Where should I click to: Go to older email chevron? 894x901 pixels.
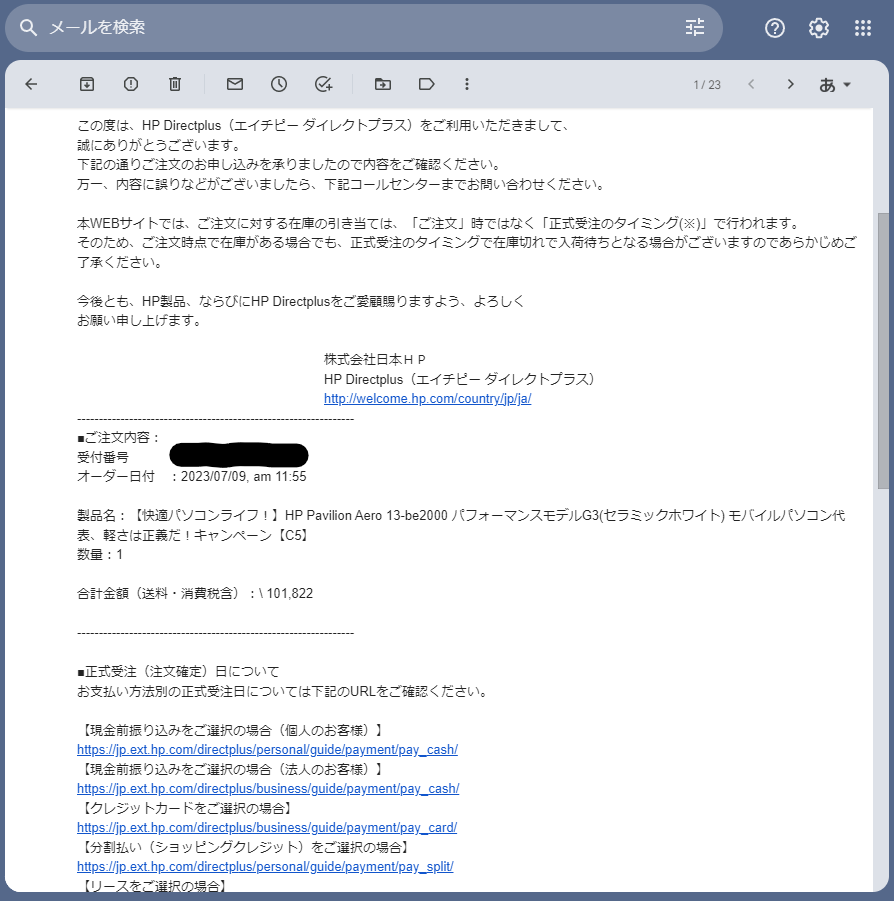(791, 84)
